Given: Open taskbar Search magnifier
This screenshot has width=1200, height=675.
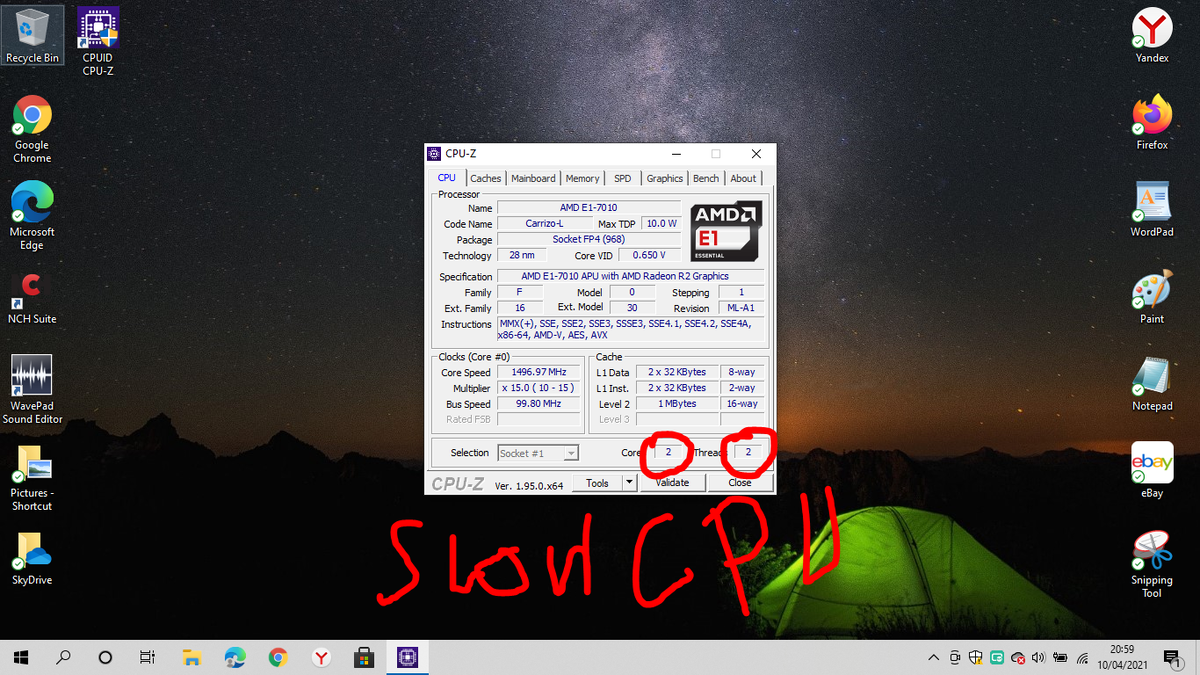Looking at the screenshot, I should point(63,657).
